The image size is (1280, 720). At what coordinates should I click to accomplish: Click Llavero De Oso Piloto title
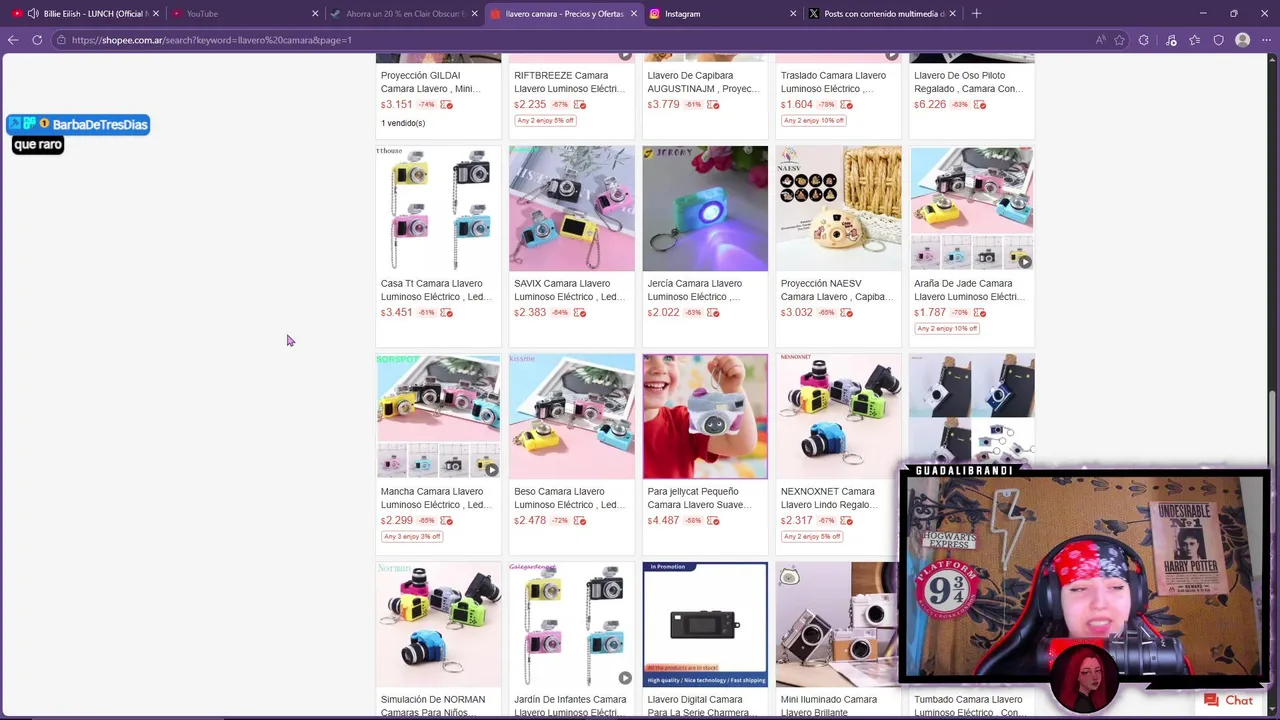(x=968, y=82)
